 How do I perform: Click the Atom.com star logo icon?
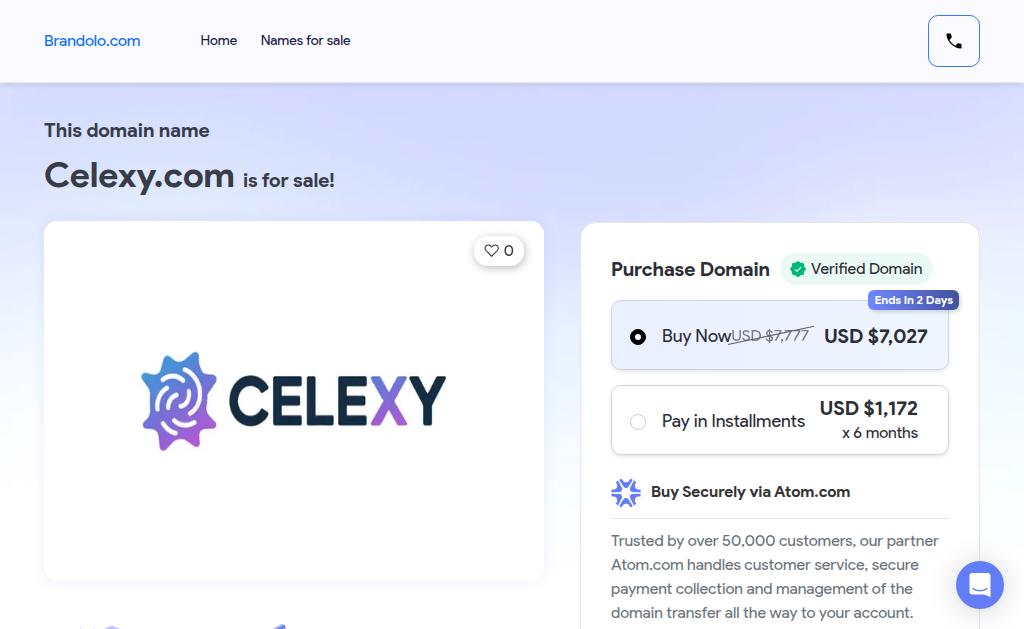(626, 492)
